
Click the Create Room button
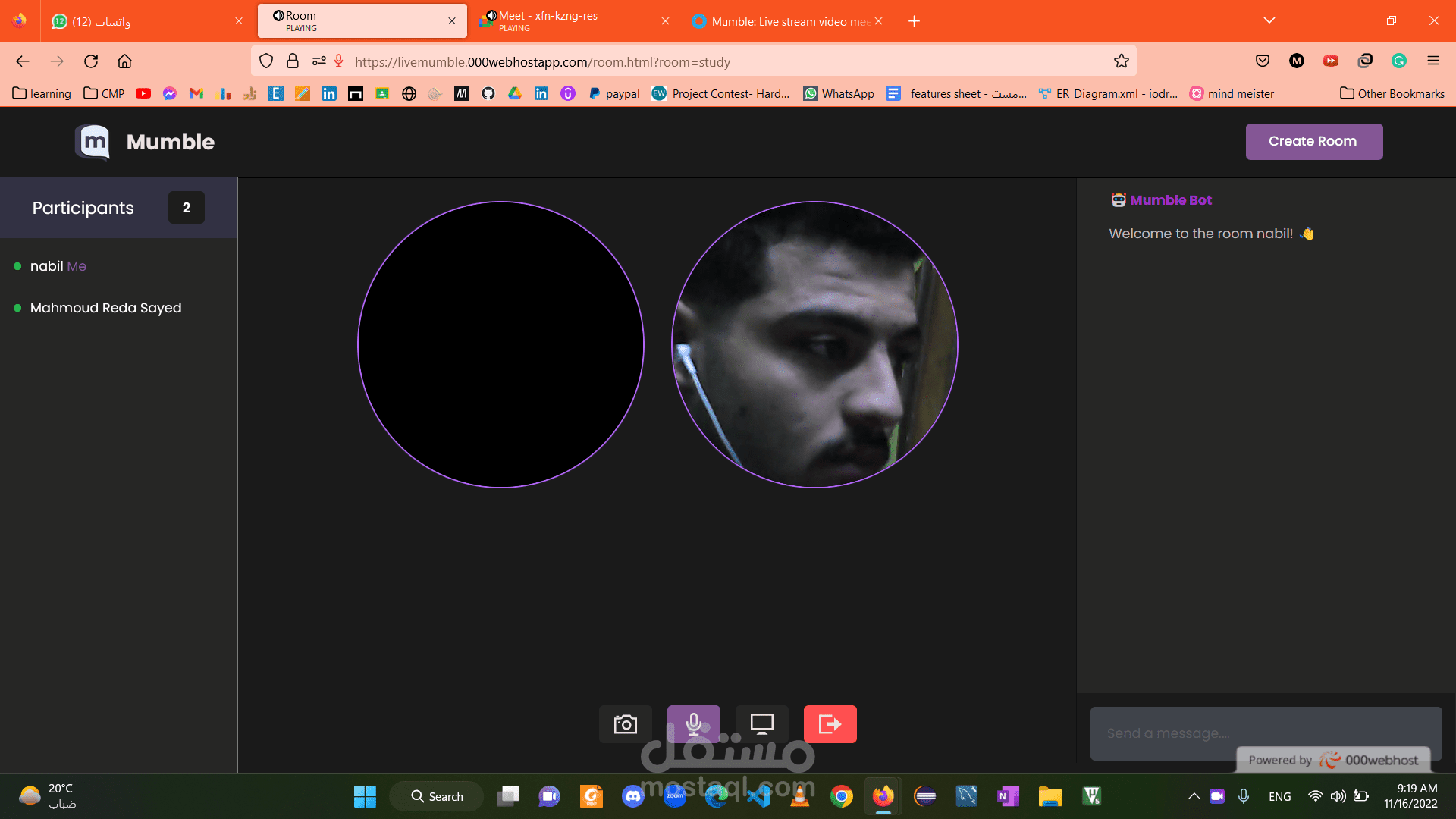coord(1313,142)
